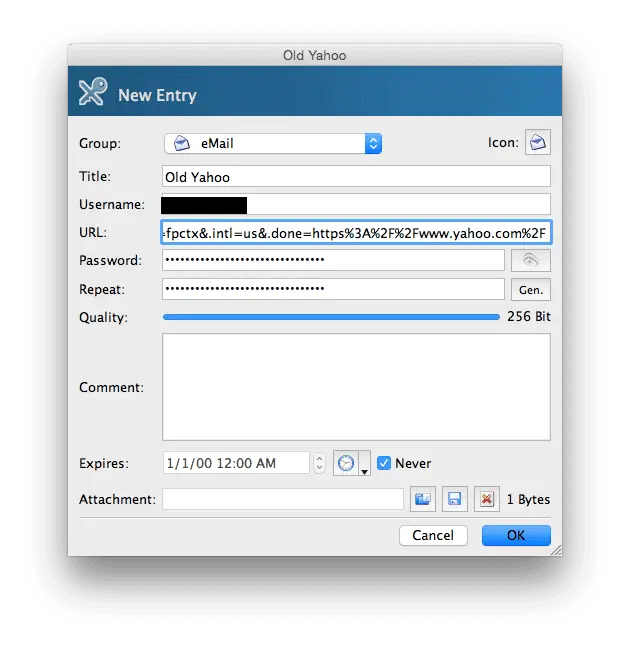Viewport: 630px width, 648px height.
Task: Click the KeePassX key logo in header
Action: [x=93, y=92]
